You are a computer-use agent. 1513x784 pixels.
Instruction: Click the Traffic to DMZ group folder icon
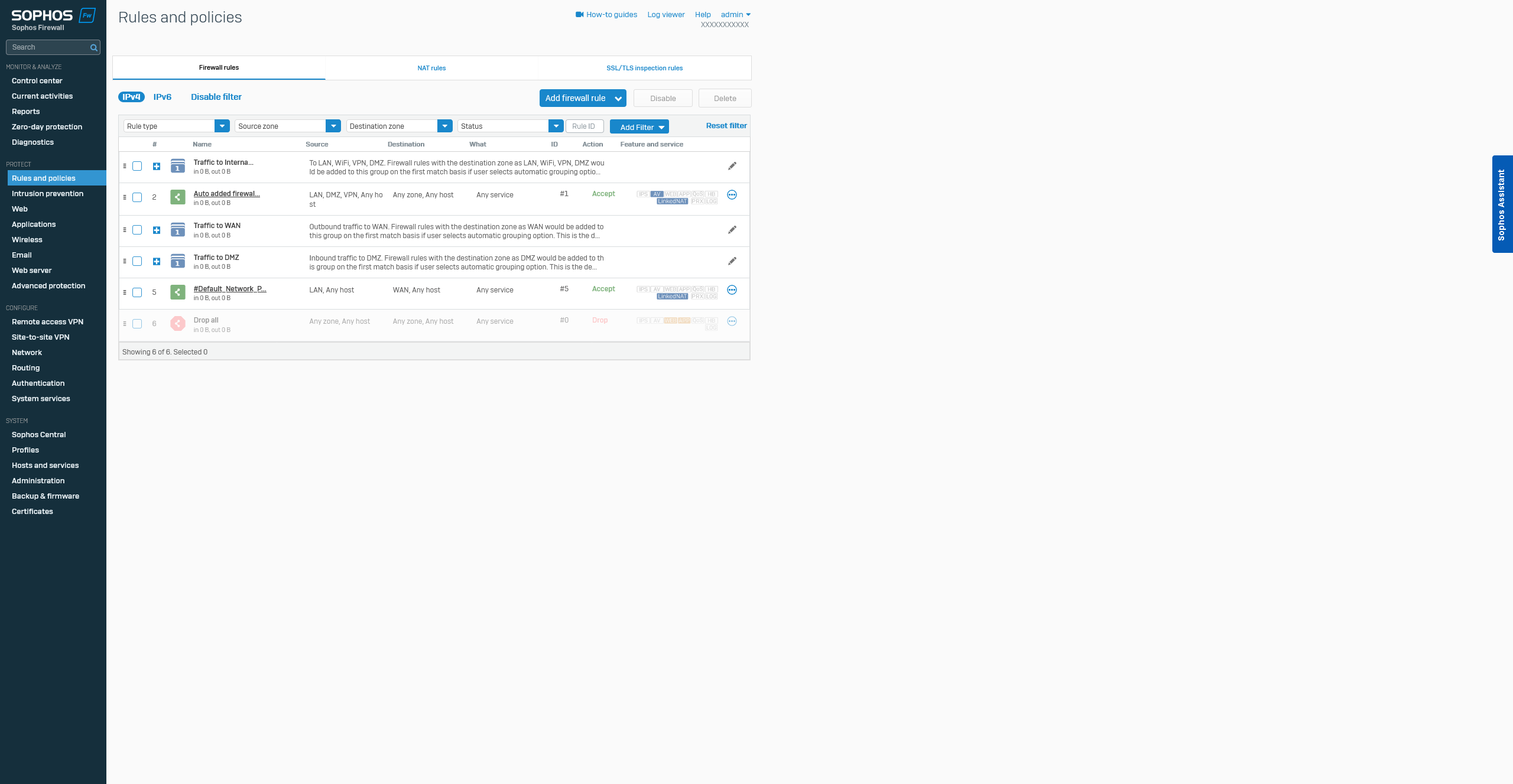178,261
